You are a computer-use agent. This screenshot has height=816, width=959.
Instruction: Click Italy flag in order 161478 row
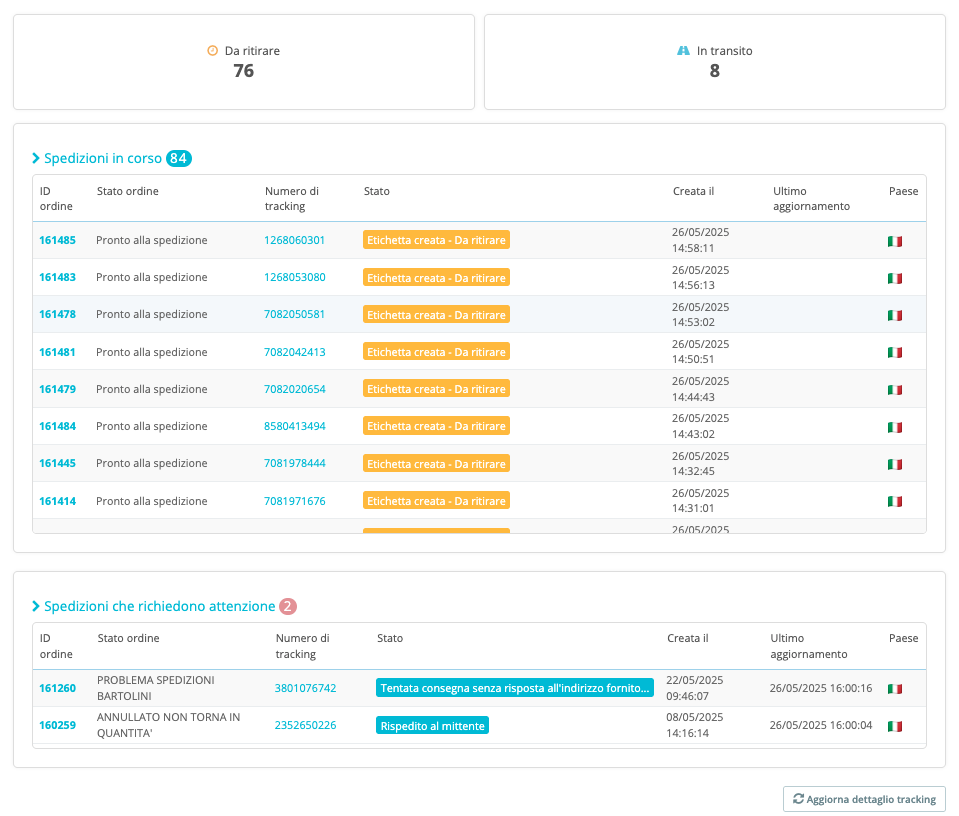[x=895, y=316]
